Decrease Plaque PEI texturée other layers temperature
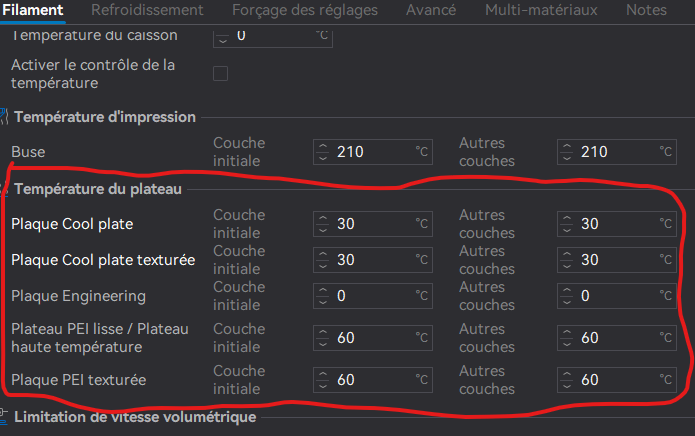This screenshot has height=436, width=695. tap(567, 385)
